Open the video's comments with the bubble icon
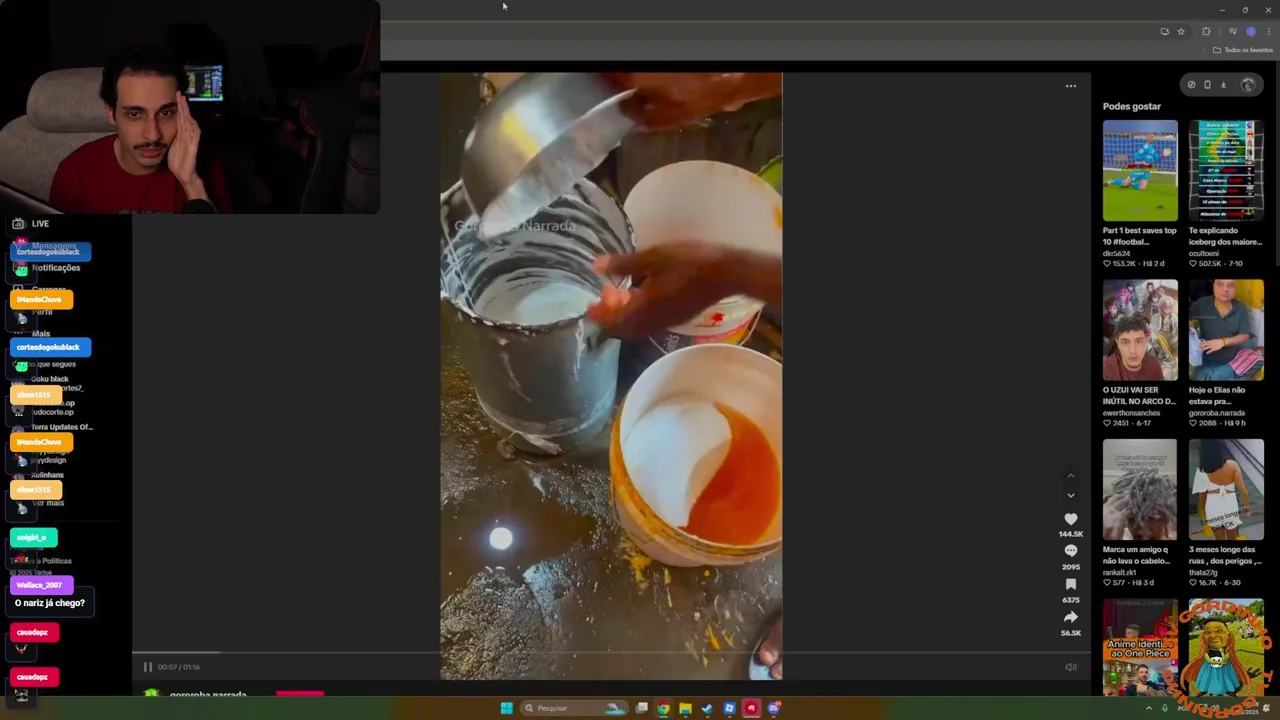The image size is (1280, 720). point(1070,551)
